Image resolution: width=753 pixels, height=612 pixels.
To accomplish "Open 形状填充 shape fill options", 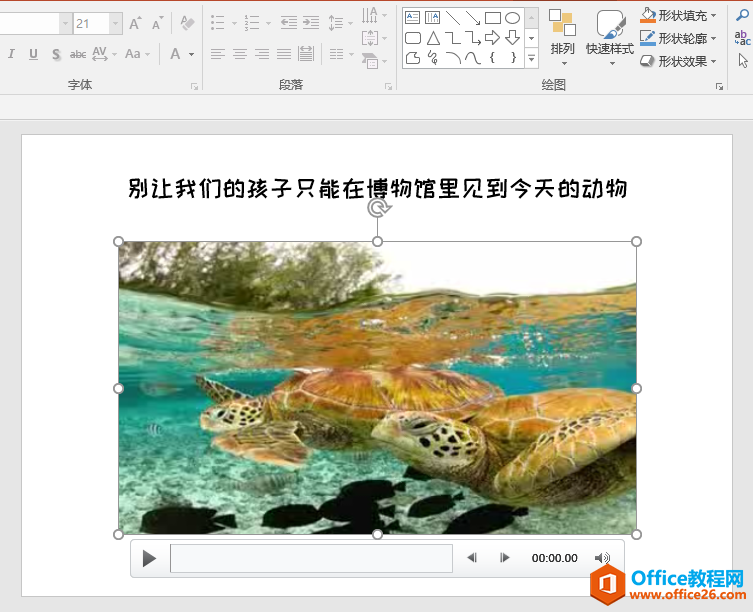I will pos(679,15).
